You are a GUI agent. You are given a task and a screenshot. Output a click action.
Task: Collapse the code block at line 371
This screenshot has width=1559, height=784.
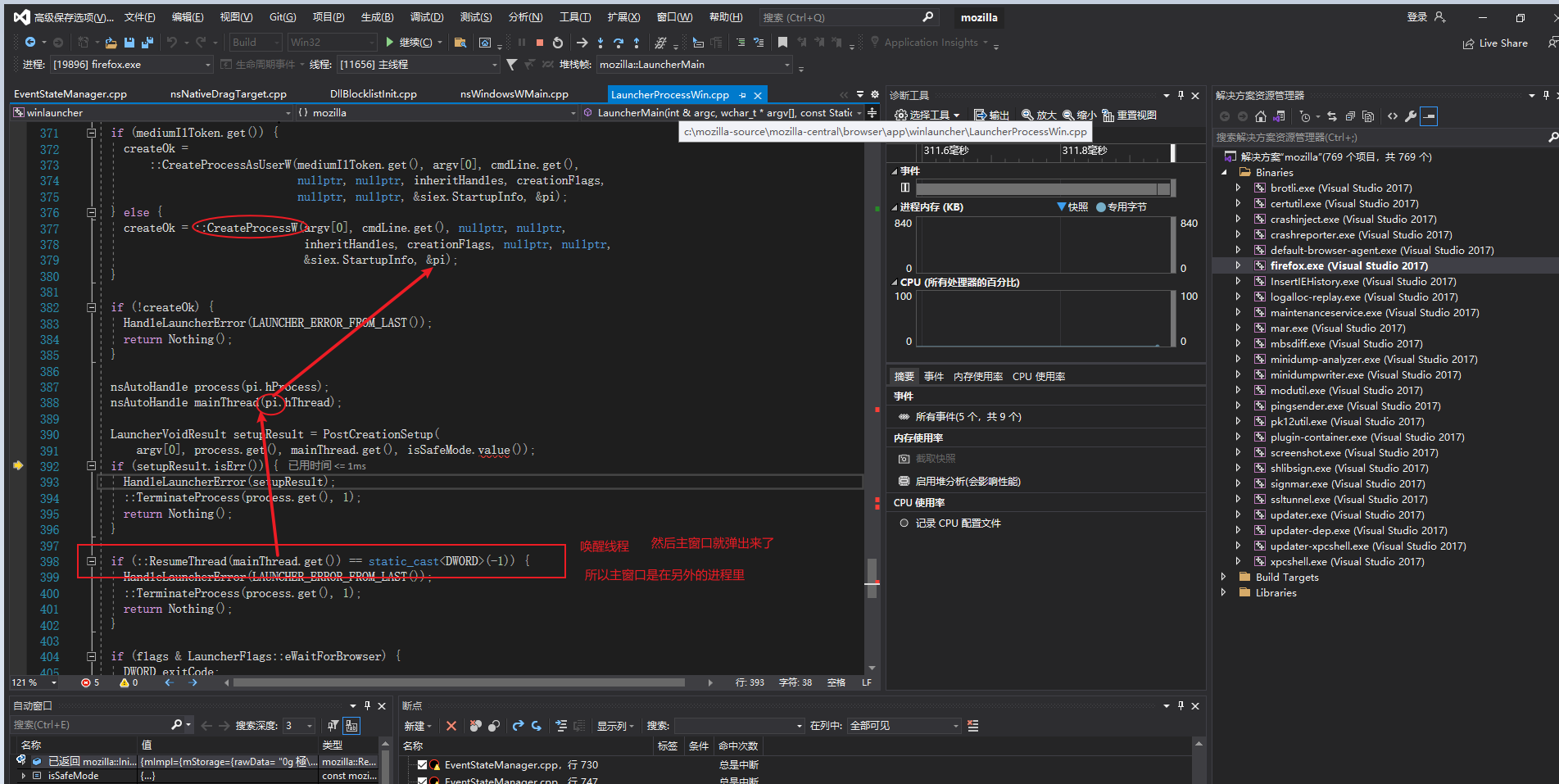pyautogui.click(x=92, y=133)
